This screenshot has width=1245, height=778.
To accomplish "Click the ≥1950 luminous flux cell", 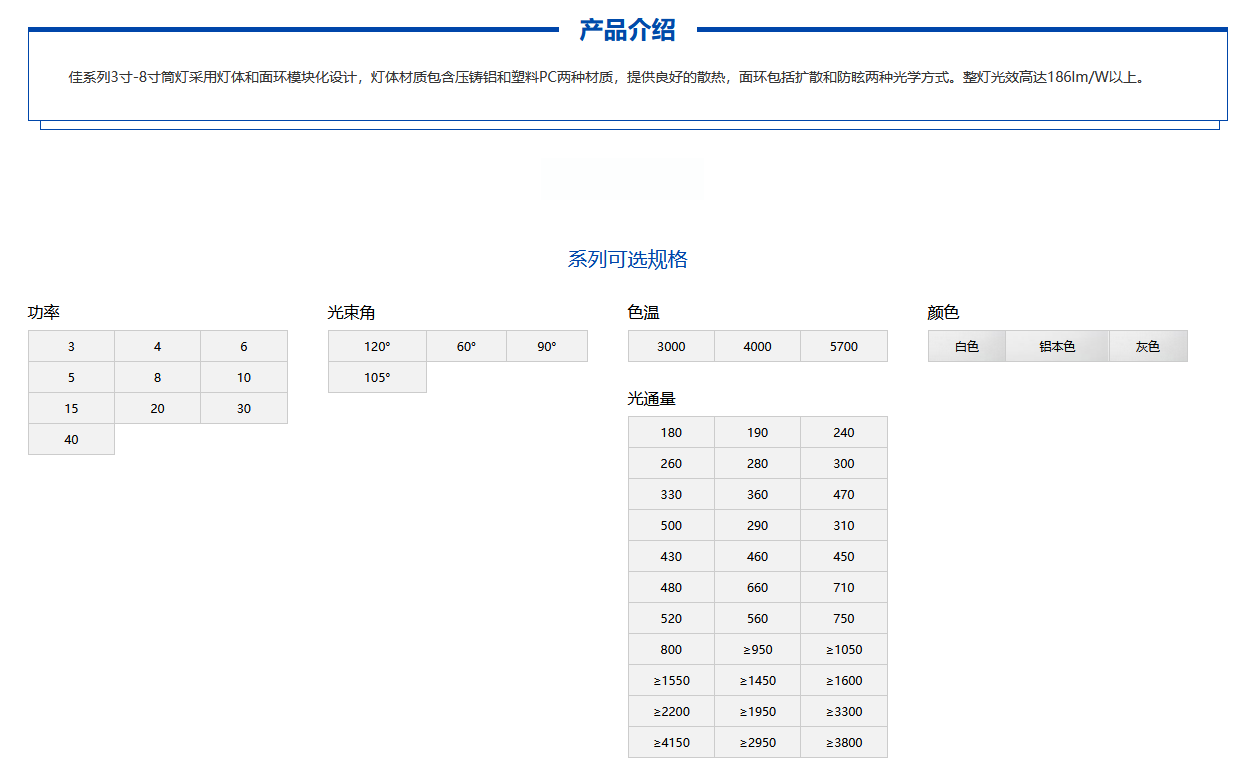I will coord(758,711).
